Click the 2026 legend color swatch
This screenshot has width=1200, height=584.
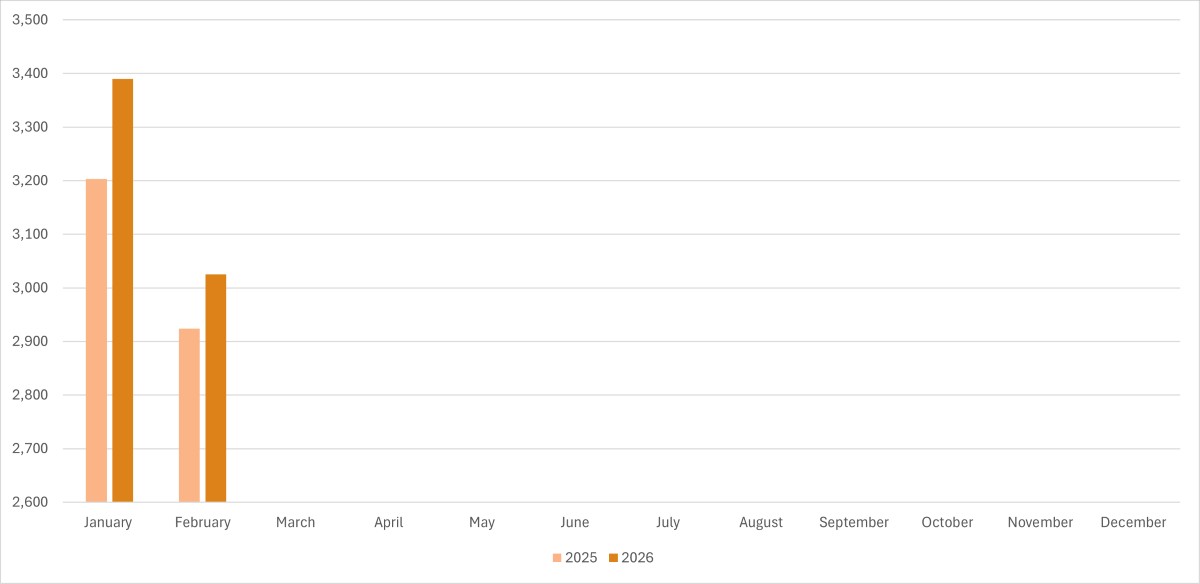point(613,558)
